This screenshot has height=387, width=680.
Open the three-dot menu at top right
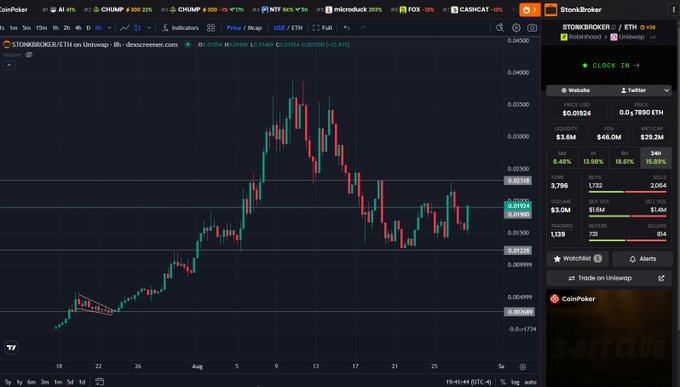pyautogui.click(x=673, y=10)
